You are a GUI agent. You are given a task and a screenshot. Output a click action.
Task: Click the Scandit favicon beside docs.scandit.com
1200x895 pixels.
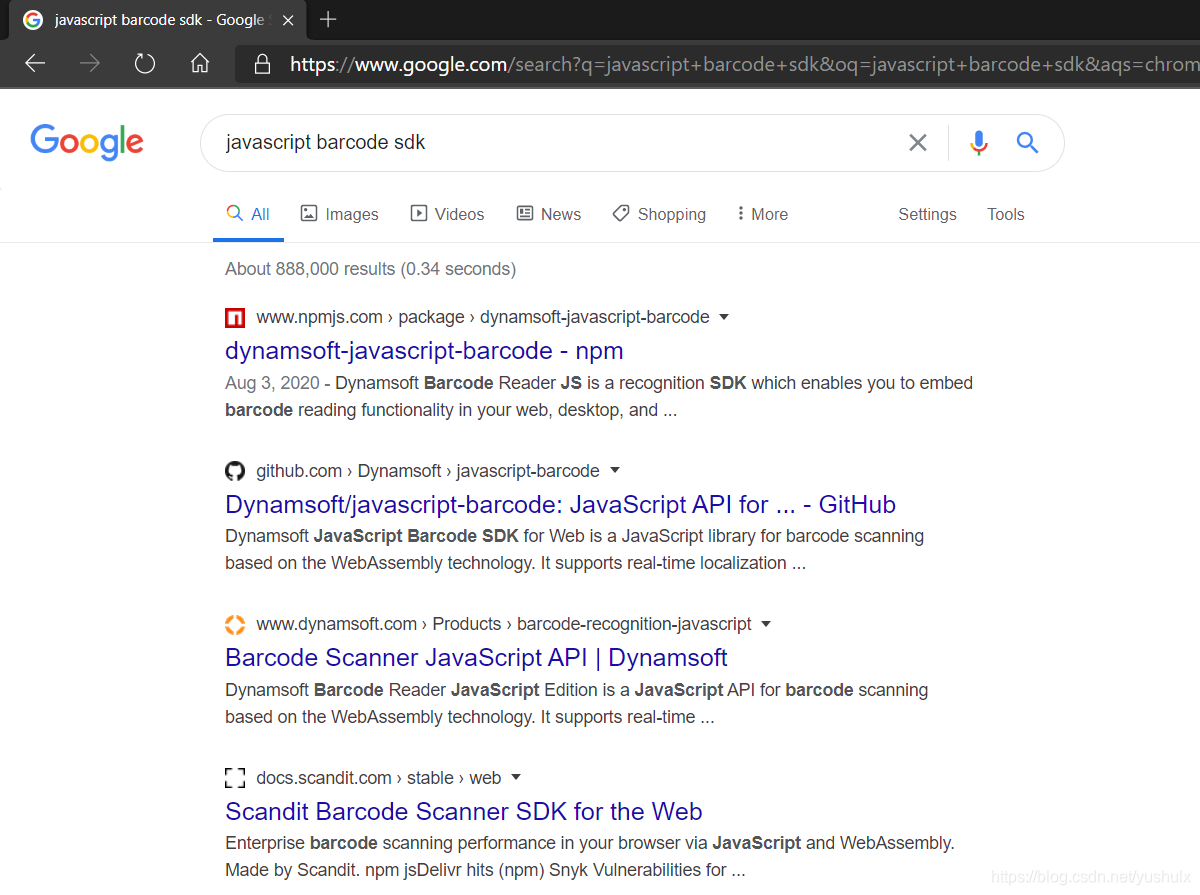[x=235, y=778]
